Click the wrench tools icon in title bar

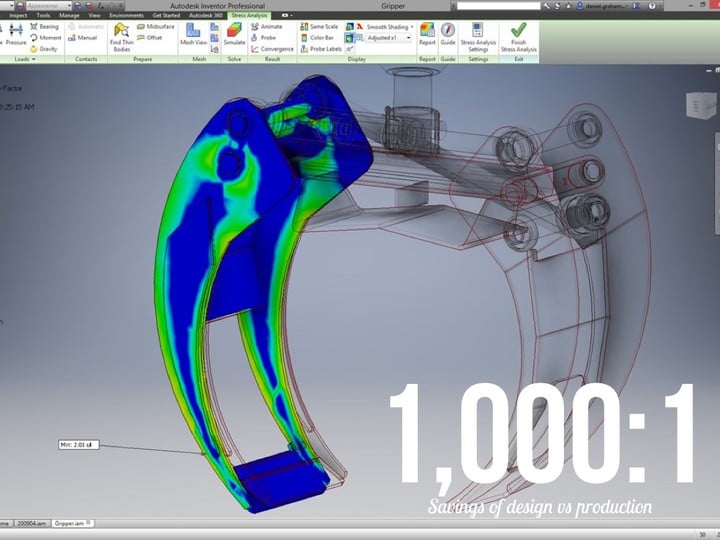pyautogui.click(x=546, y=6)
